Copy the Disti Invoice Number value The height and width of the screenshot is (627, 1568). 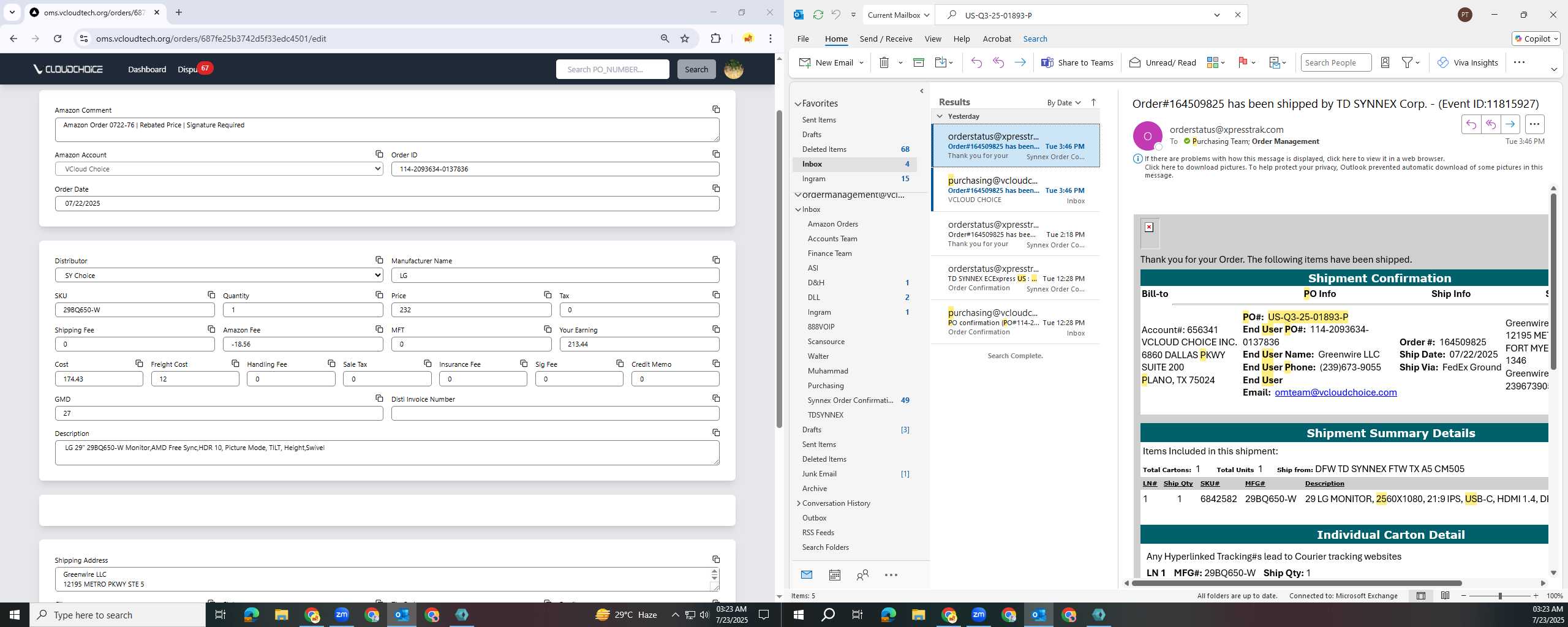click(x=715, y=399)
